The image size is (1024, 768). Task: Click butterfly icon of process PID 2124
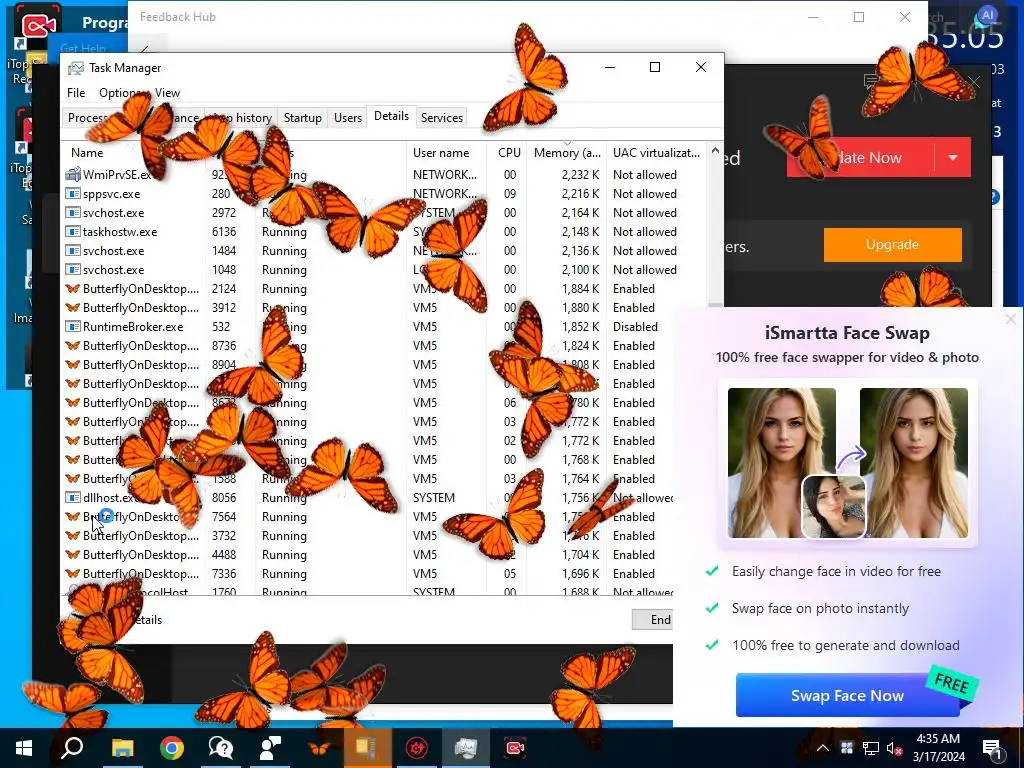coord(72,289)
